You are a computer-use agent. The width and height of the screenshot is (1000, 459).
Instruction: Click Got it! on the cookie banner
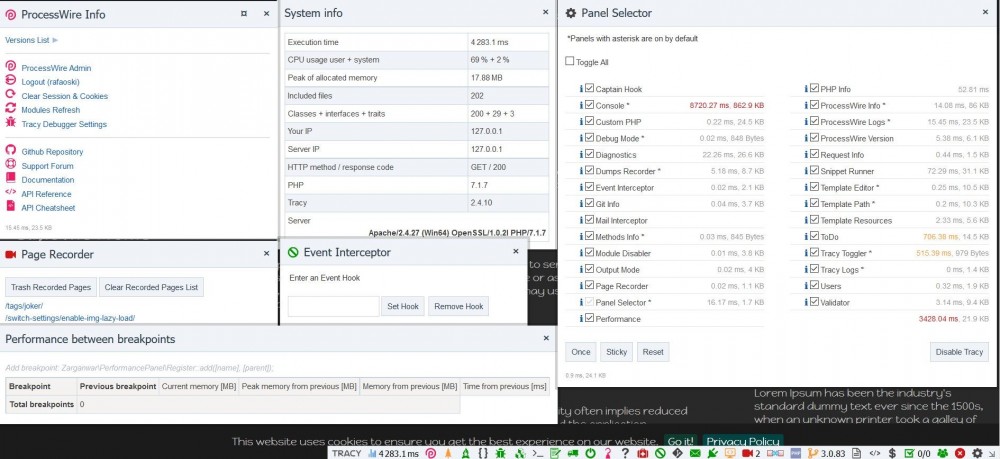(681, 441)
